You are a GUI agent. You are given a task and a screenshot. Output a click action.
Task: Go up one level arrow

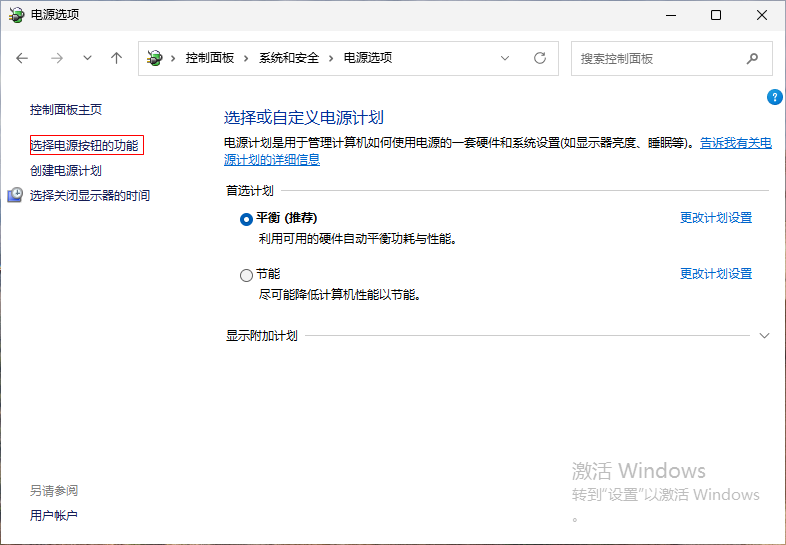[x=116, y=58]
